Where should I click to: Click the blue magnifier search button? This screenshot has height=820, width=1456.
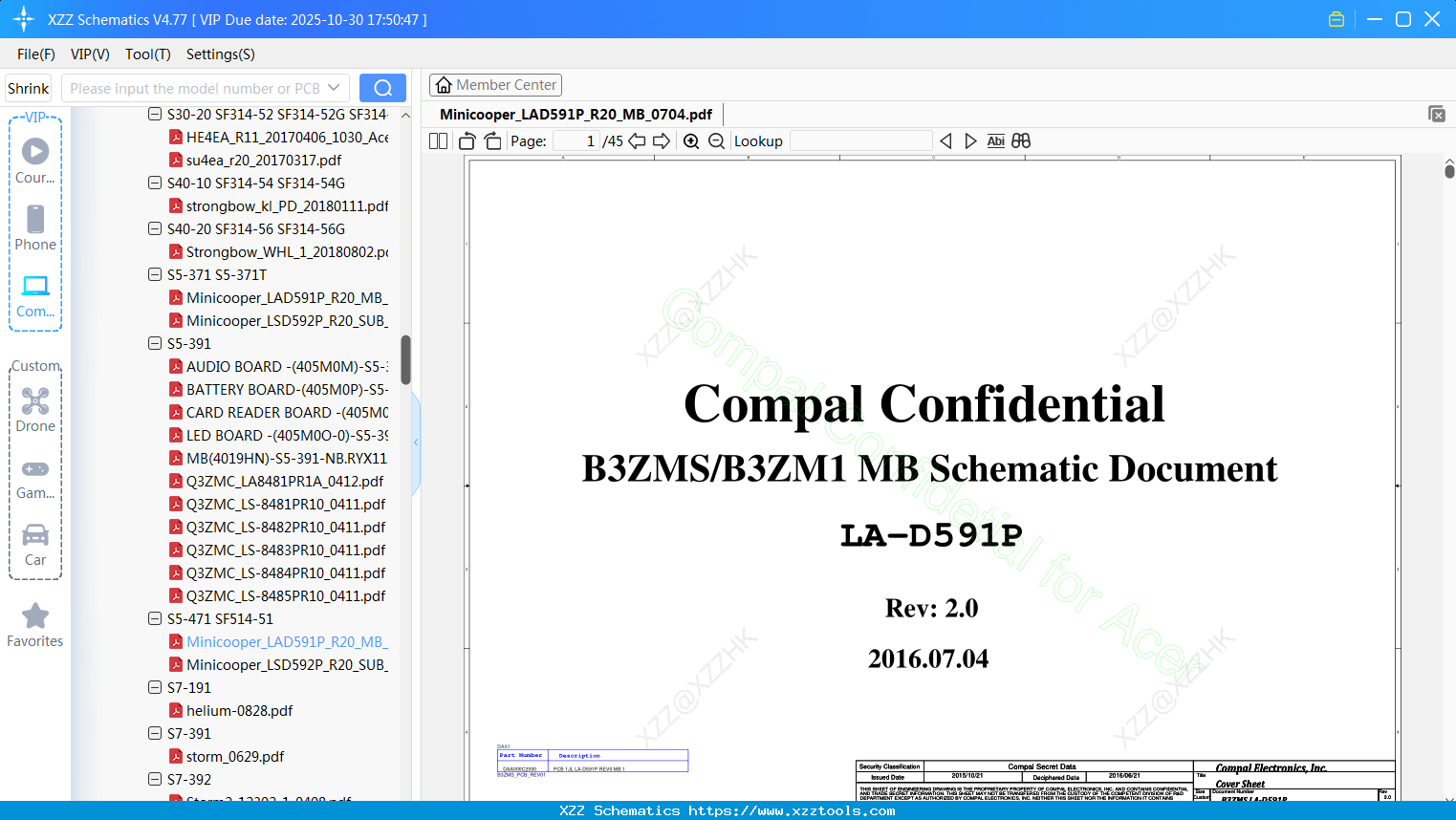[x=382, y=88]
